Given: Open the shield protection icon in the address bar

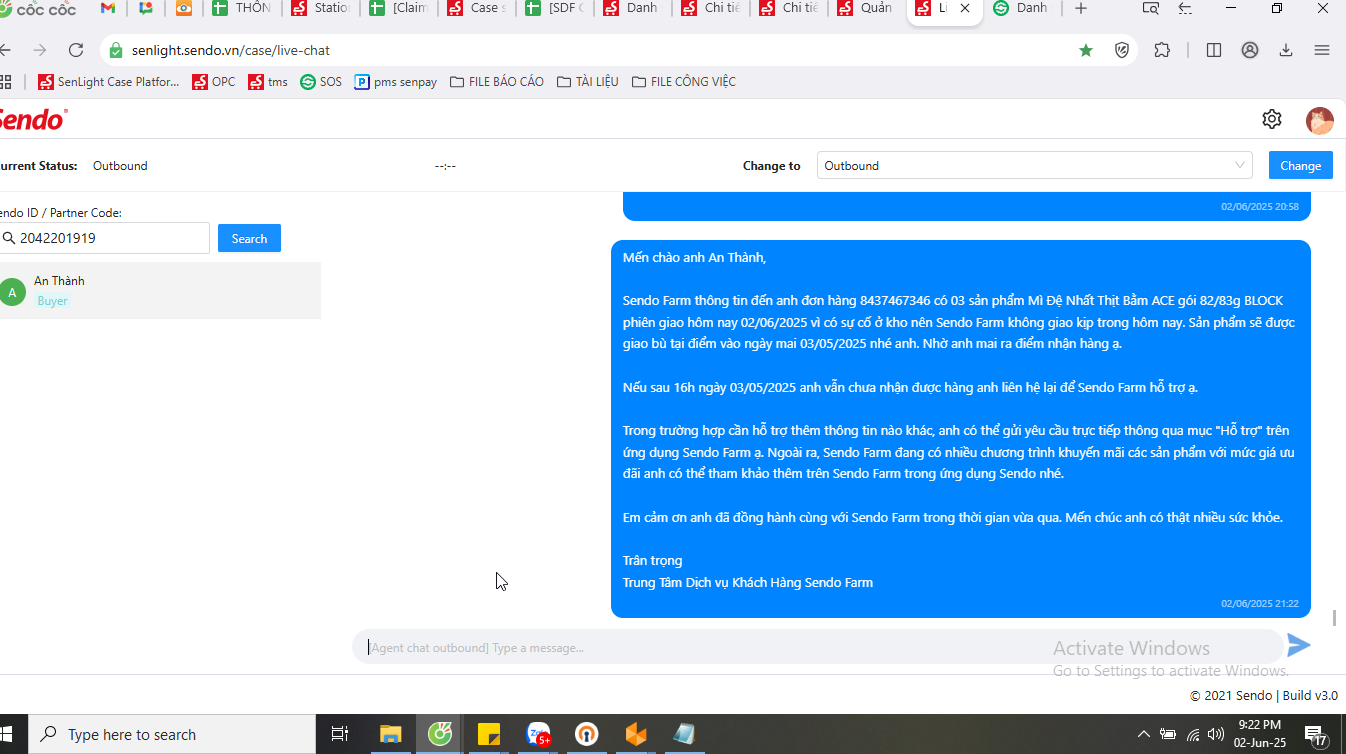Looking at the screenshot, I should pyautogui.click(x=1122, y=50).
